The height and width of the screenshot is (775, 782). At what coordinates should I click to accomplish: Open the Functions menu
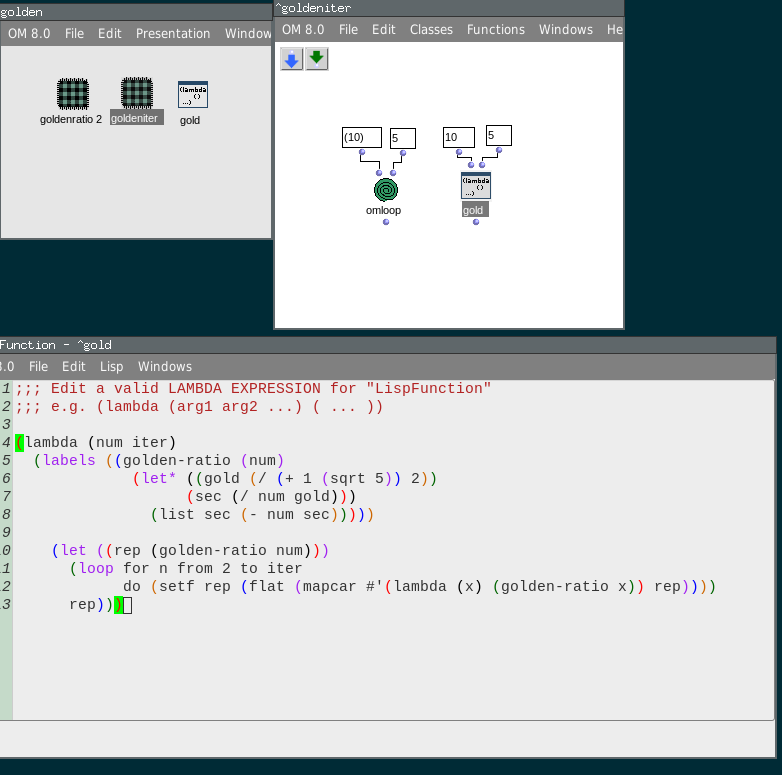point(495,30)
